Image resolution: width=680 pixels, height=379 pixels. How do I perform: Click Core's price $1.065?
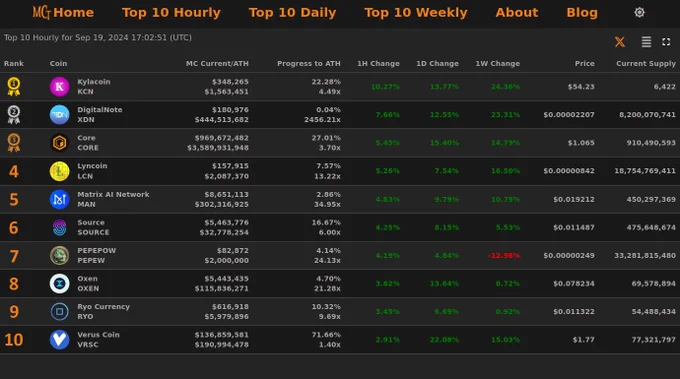pyautogui.click(x=581, y=143)
